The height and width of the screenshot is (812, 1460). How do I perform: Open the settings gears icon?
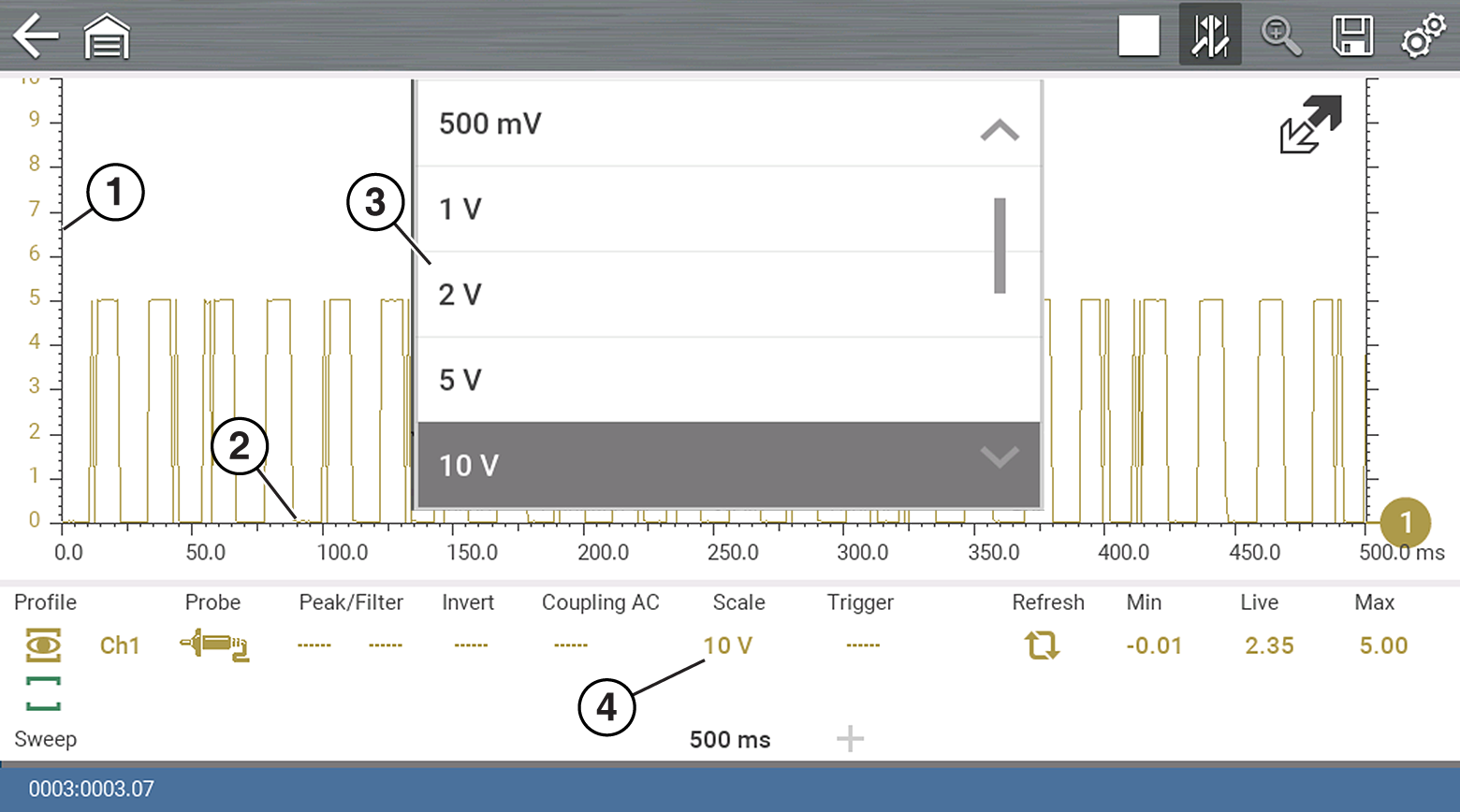pos(1423,37)
